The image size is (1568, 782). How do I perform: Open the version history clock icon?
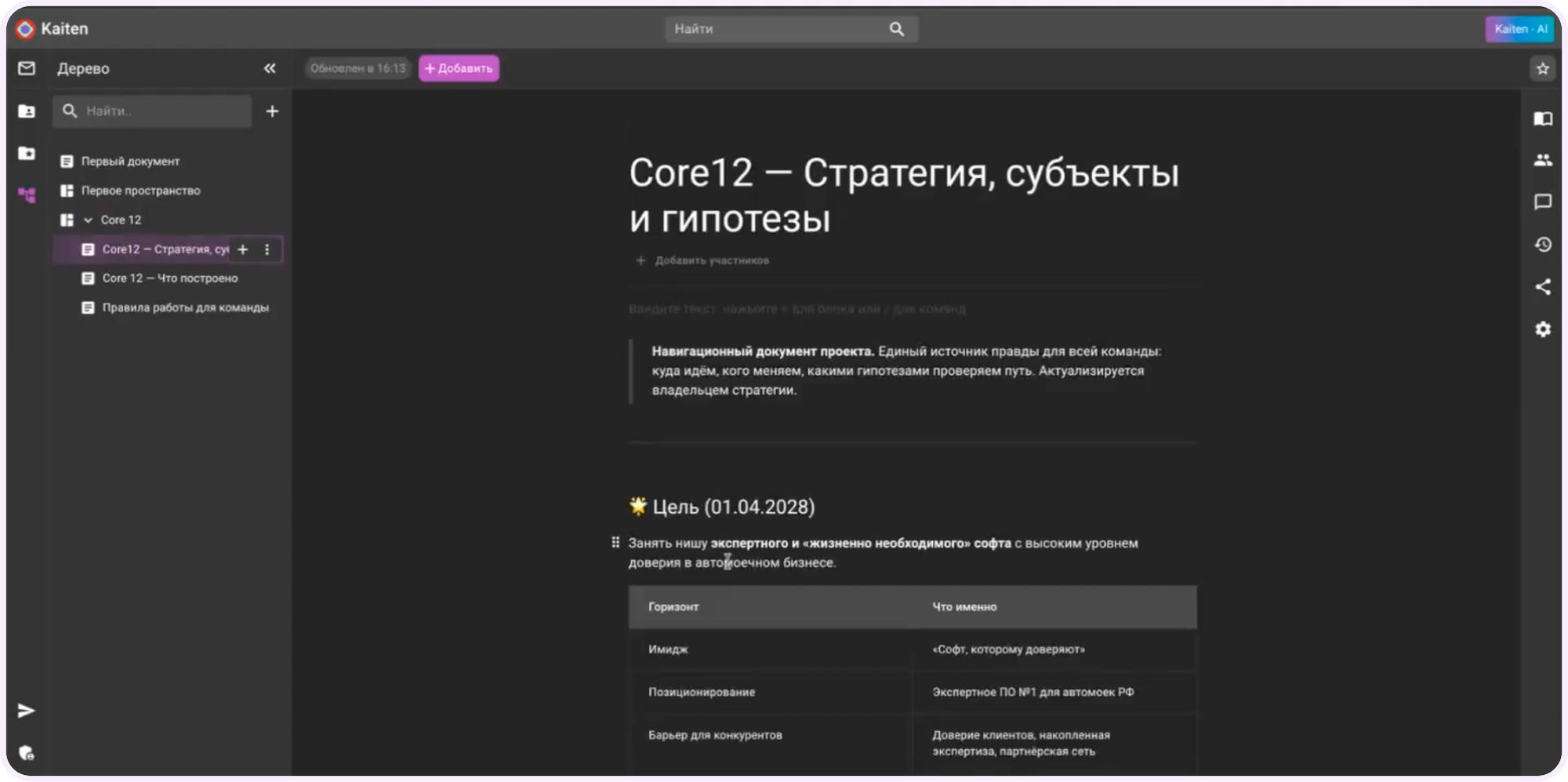[x=1543, y=245]
